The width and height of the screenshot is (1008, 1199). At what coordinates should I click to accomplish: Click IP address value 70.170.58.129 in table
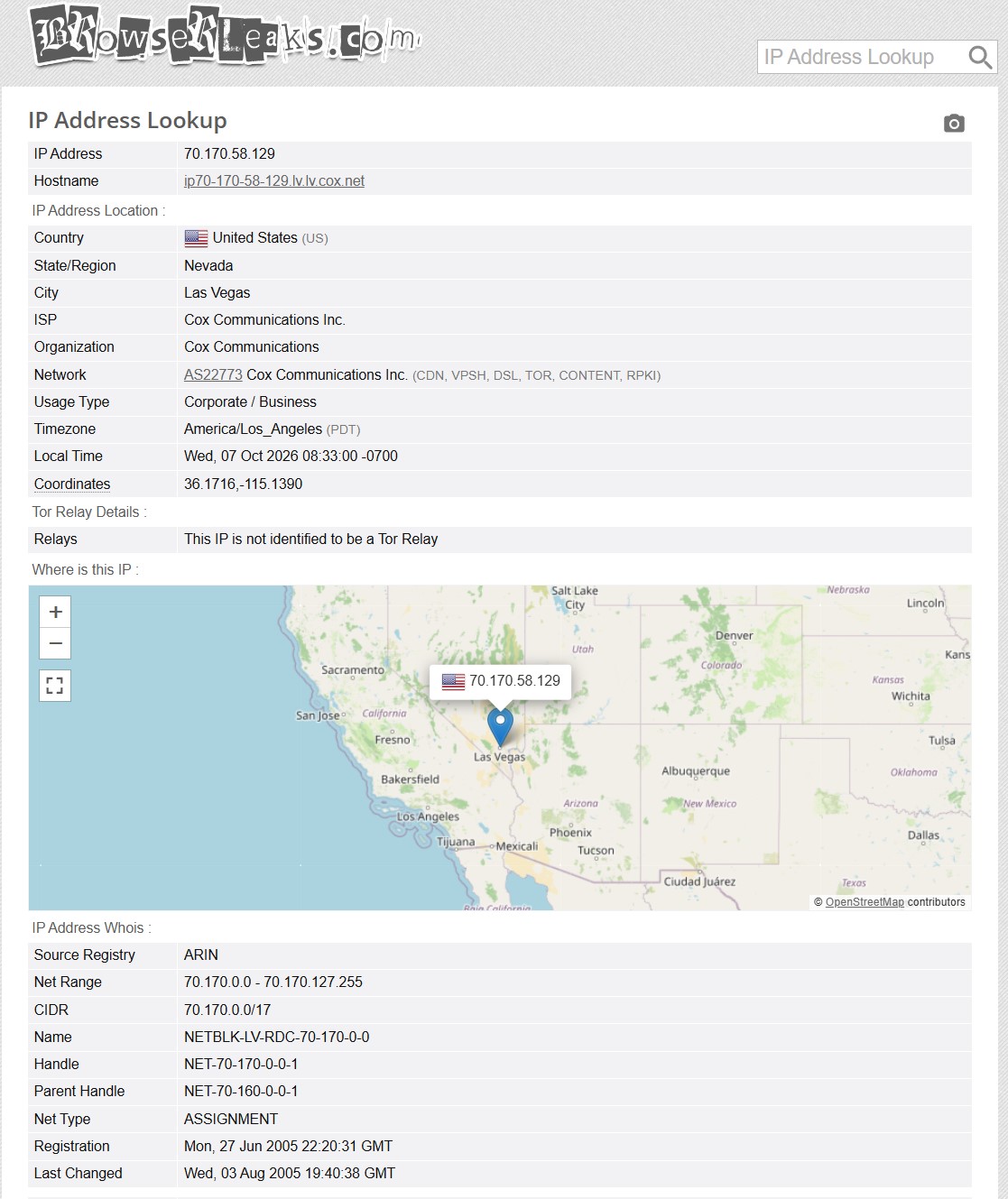point(229,153)
